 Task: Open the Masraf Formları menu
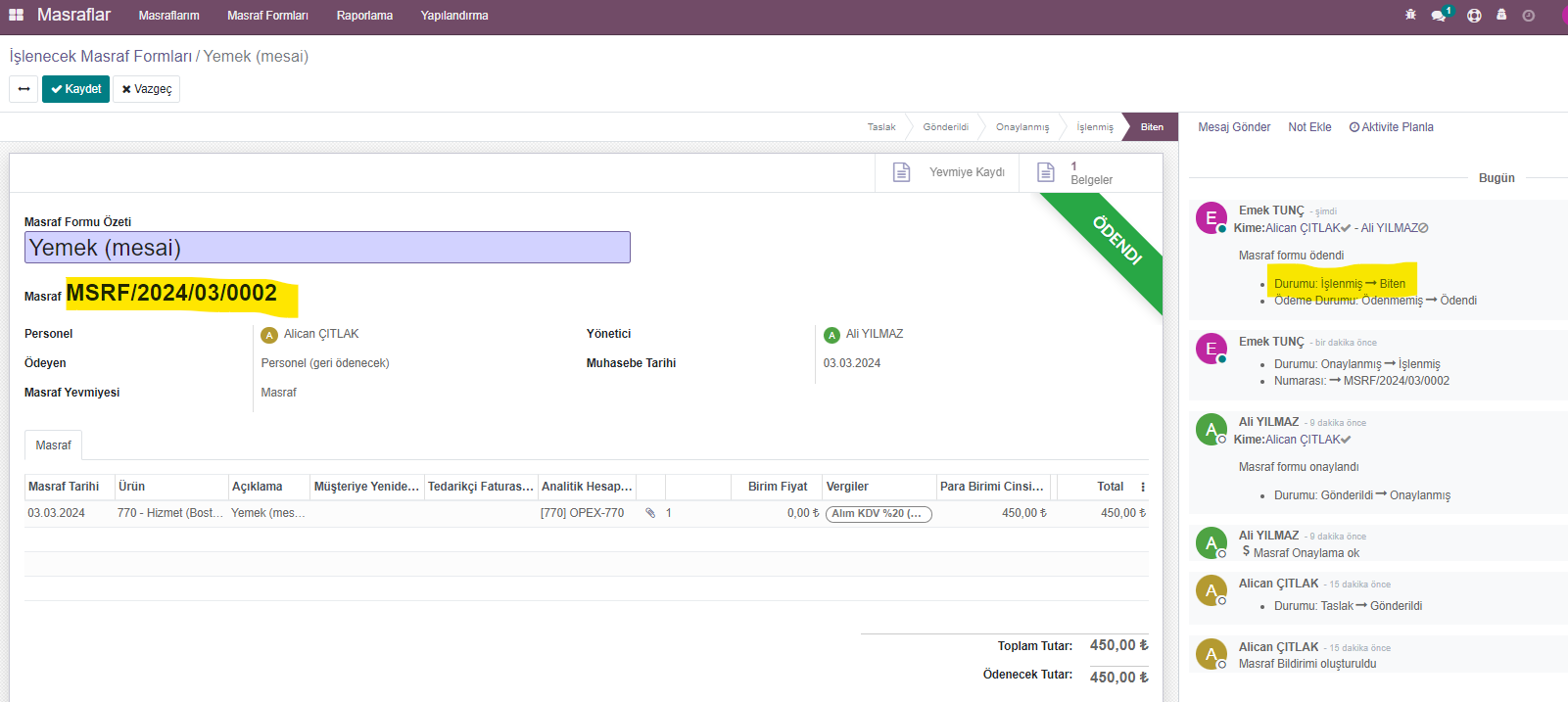pos(267,16)
